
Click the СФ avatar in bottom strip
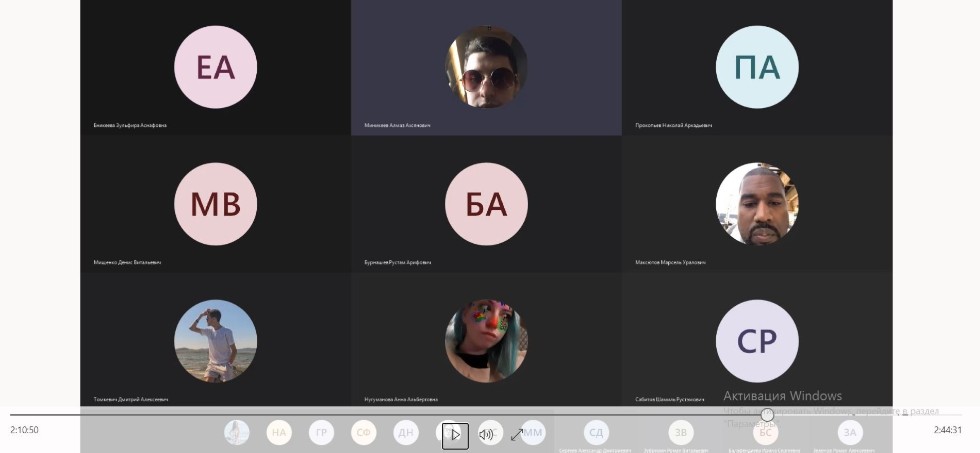364,433
